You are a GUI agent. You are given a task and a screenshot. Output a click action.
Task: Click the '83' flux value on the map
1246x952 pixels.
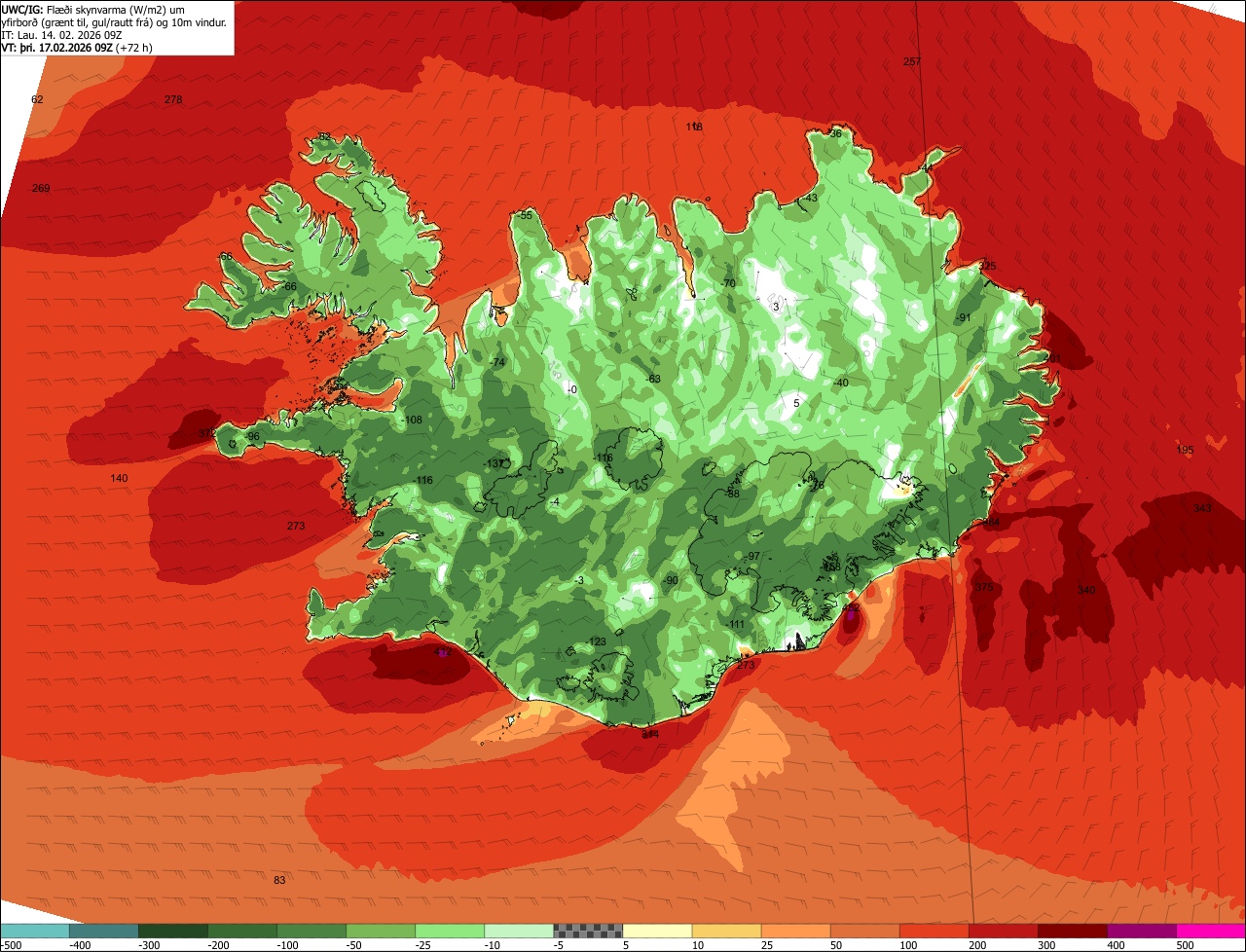279,880
